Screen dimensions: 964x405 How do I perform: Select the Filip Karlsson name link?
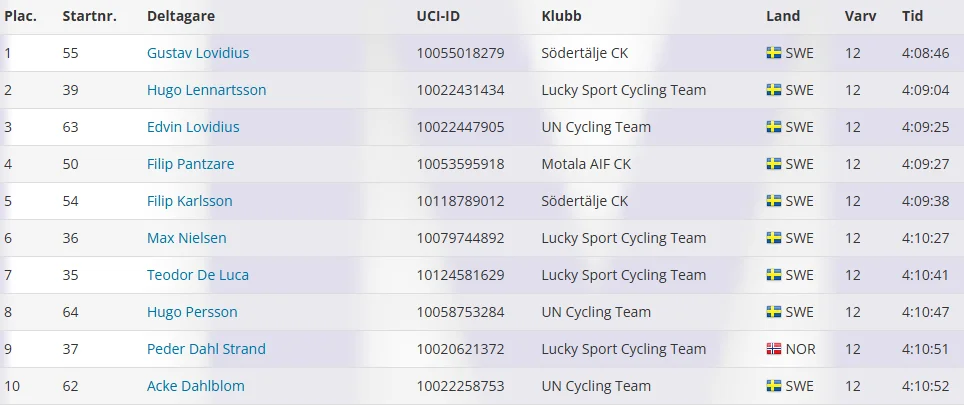pyautogui.click(x=189, y=201)
